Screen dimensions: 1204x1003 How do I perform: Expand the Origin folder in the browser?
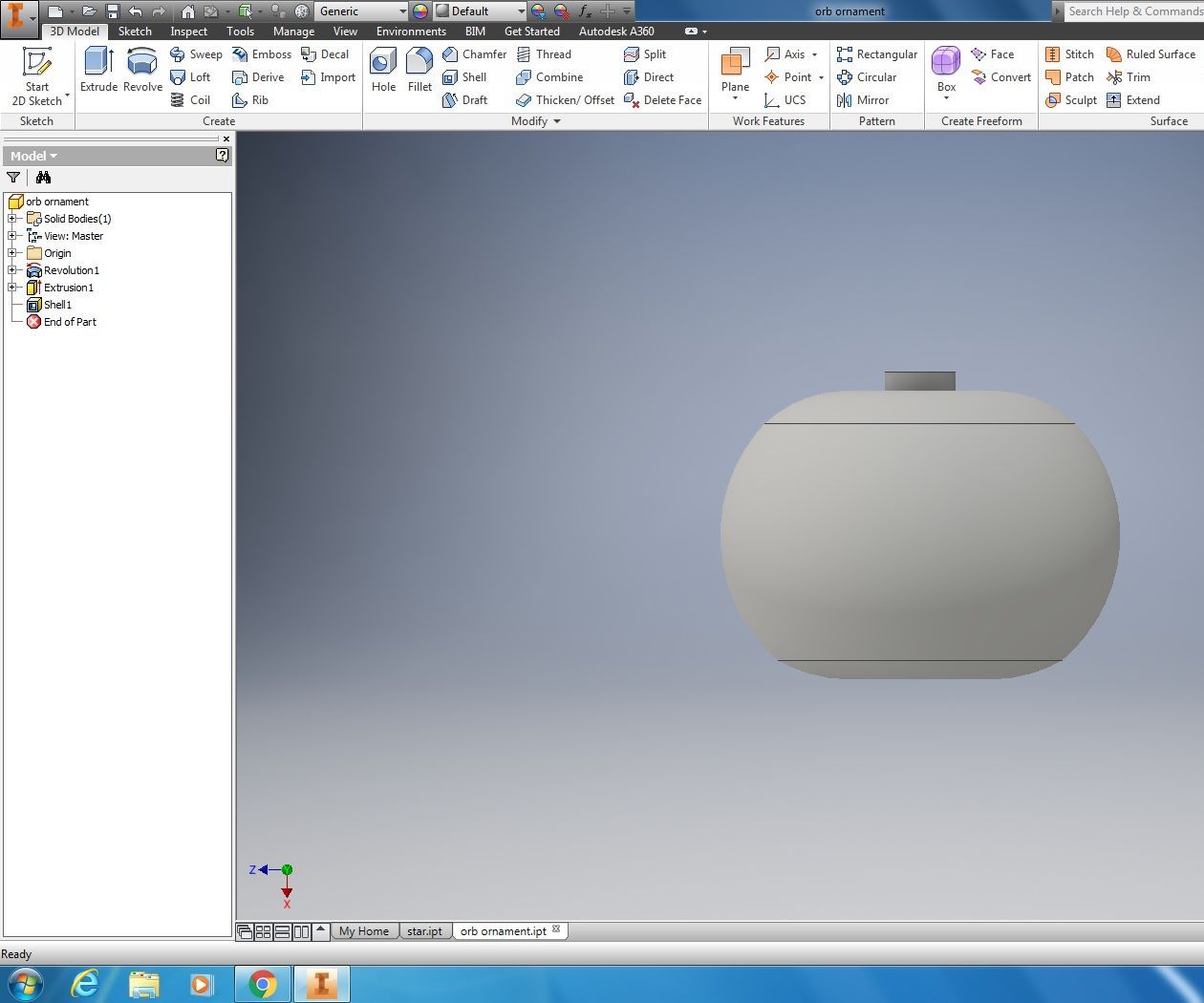pyautogui.click(x=12, y=253)
